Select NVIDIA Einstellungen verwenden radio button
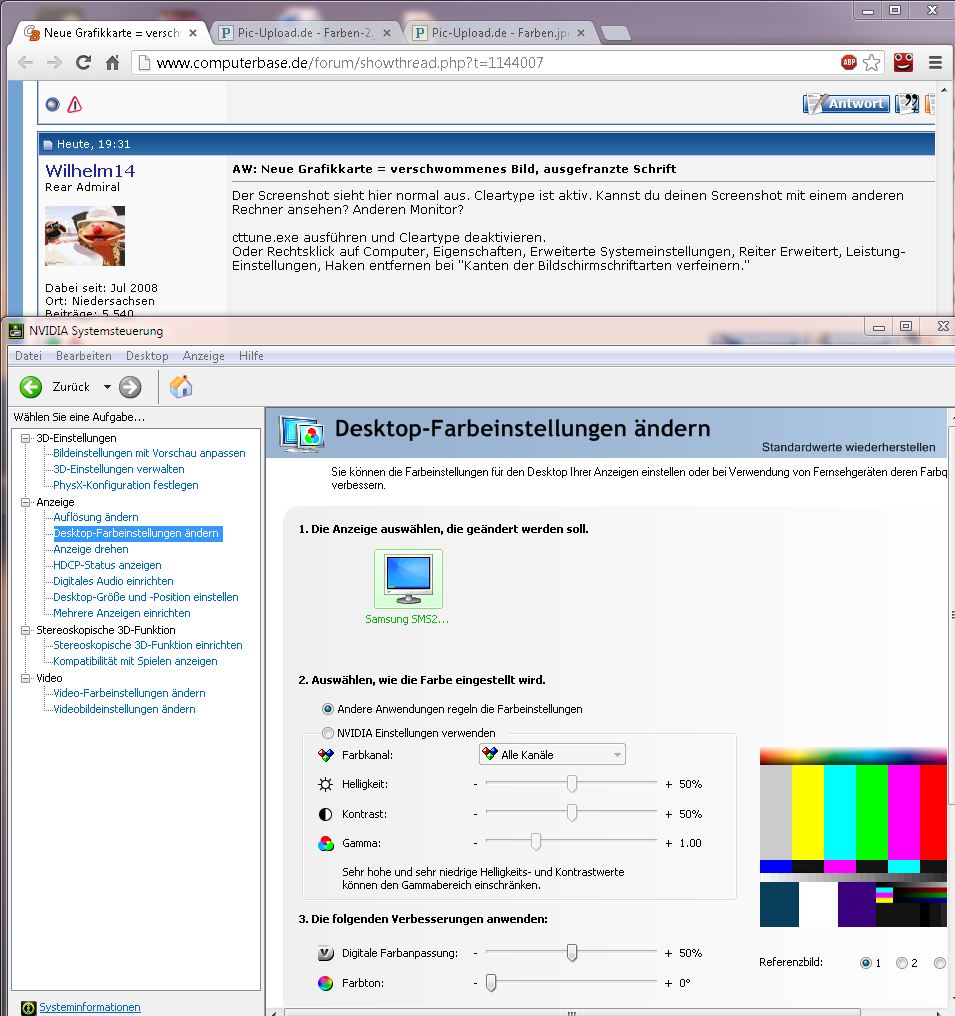The width and height of the screenshot is (955, 1016). [x=328, y=733]
